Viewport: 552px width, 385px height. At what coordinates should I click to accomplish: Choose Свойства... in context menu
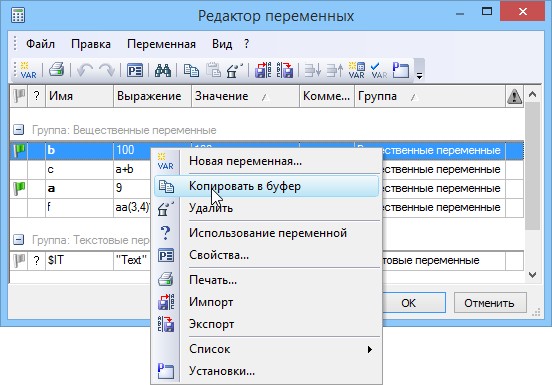(266, 255)
